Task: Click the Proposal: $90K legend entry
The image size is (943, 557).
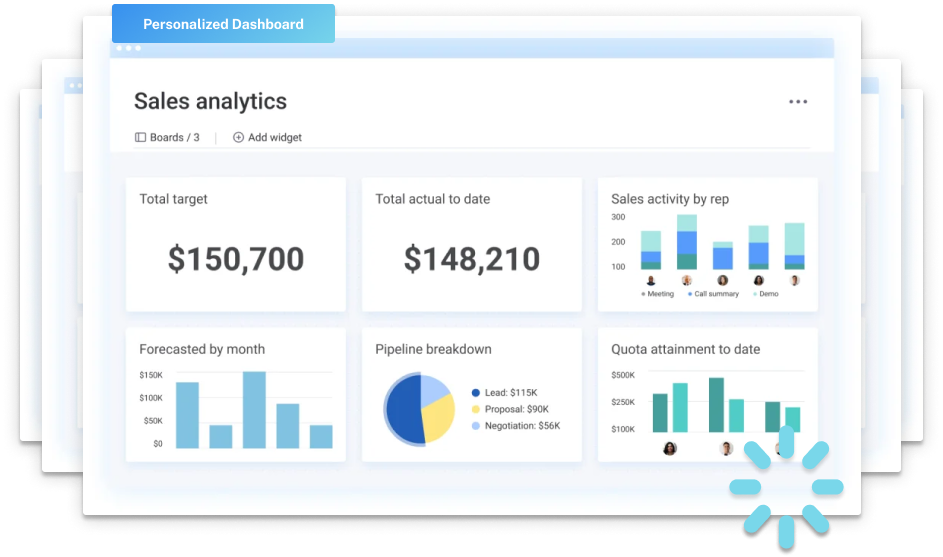Action: (516, 409)
